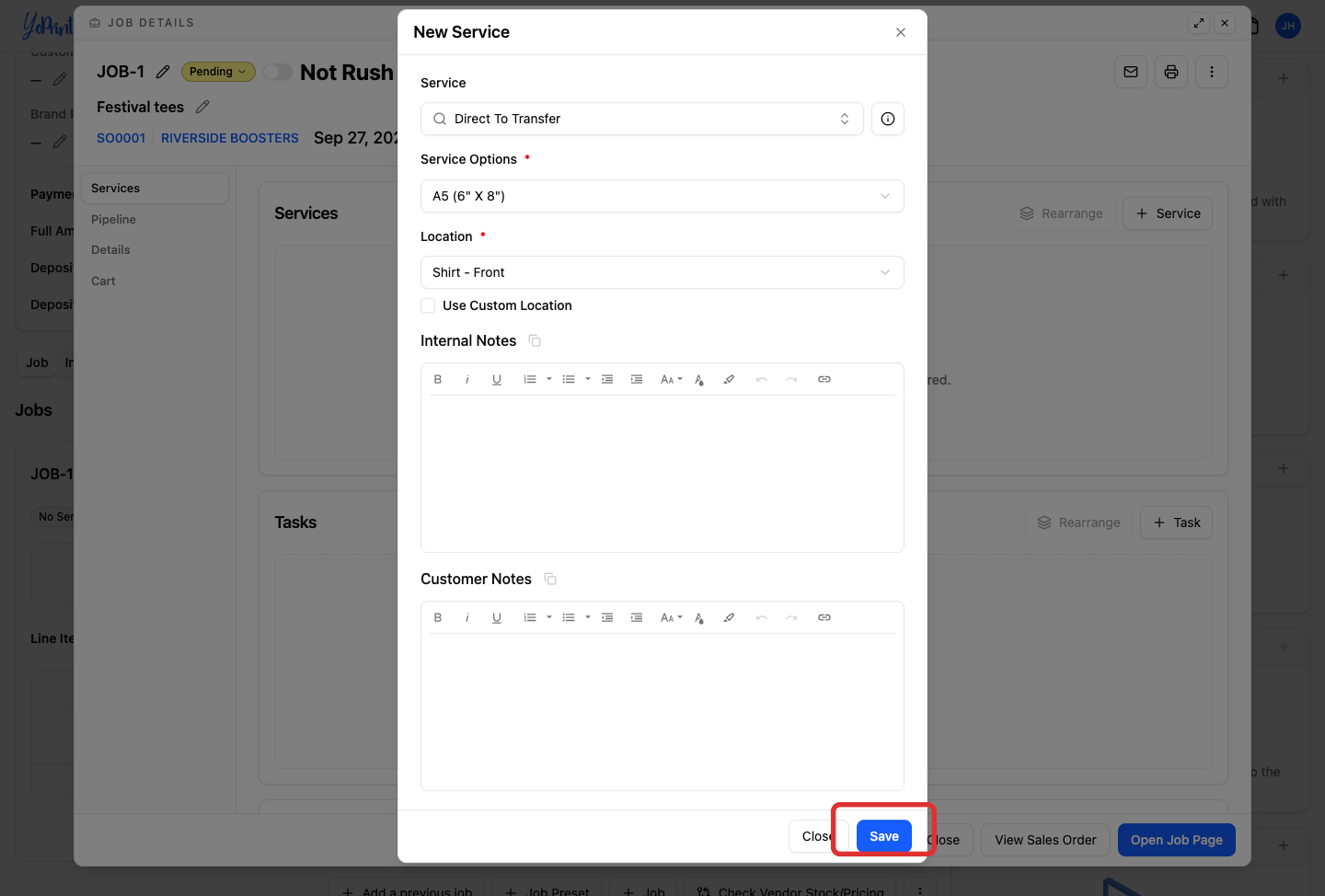Decrease indent in Internal Notes toolbar
This screenshot has height=896, width=1325.
coord(607,379)
